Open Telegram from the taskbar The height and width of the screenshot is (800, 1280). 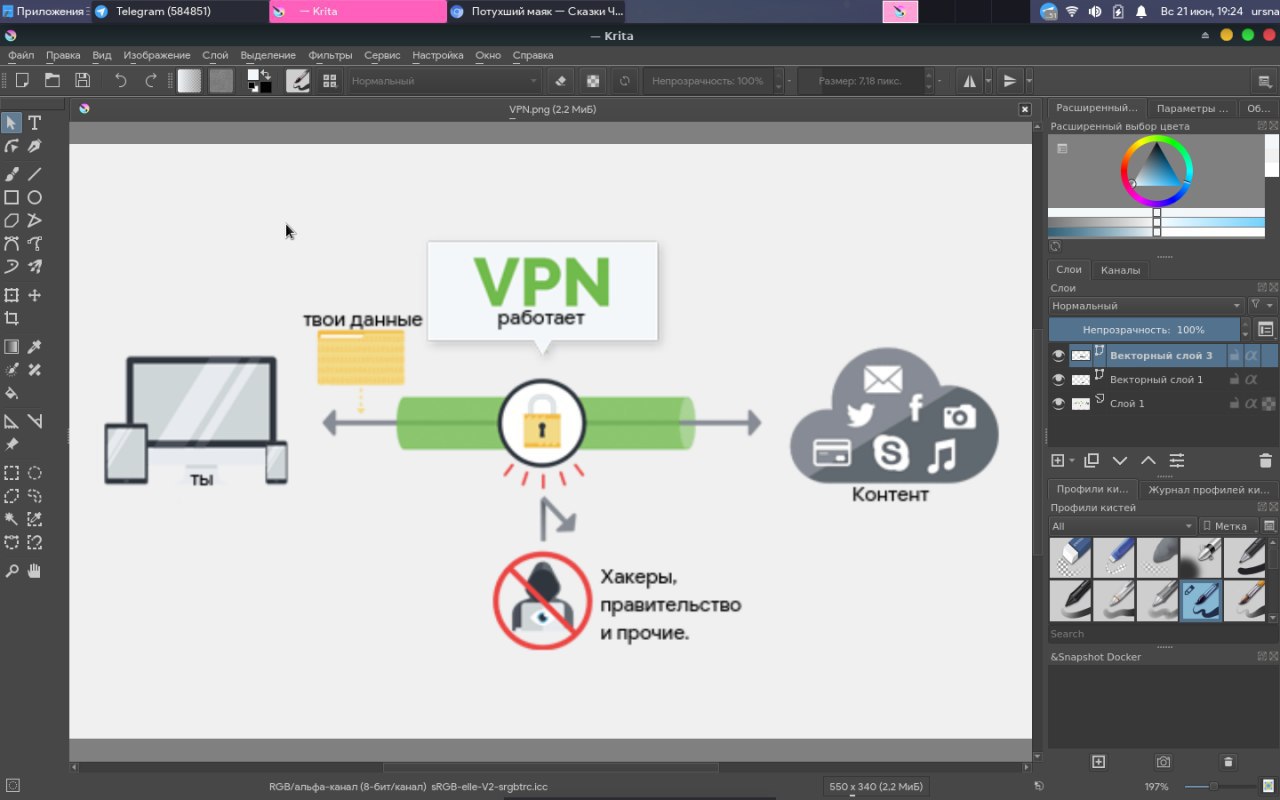click(179, 11)
